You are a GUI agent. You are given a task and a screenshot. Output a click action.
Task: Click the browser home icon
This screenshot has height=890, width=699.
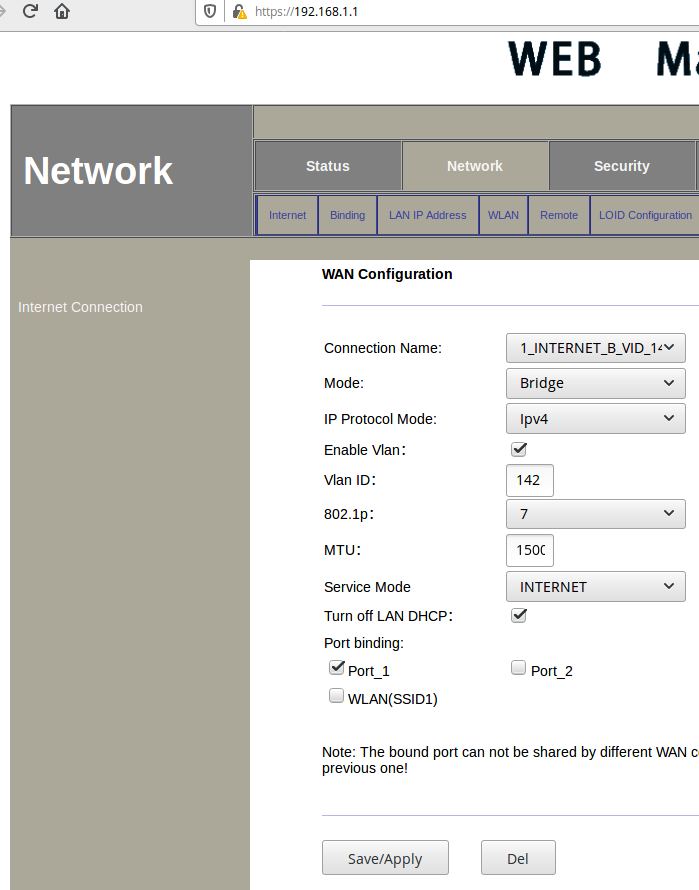[62, 12]
